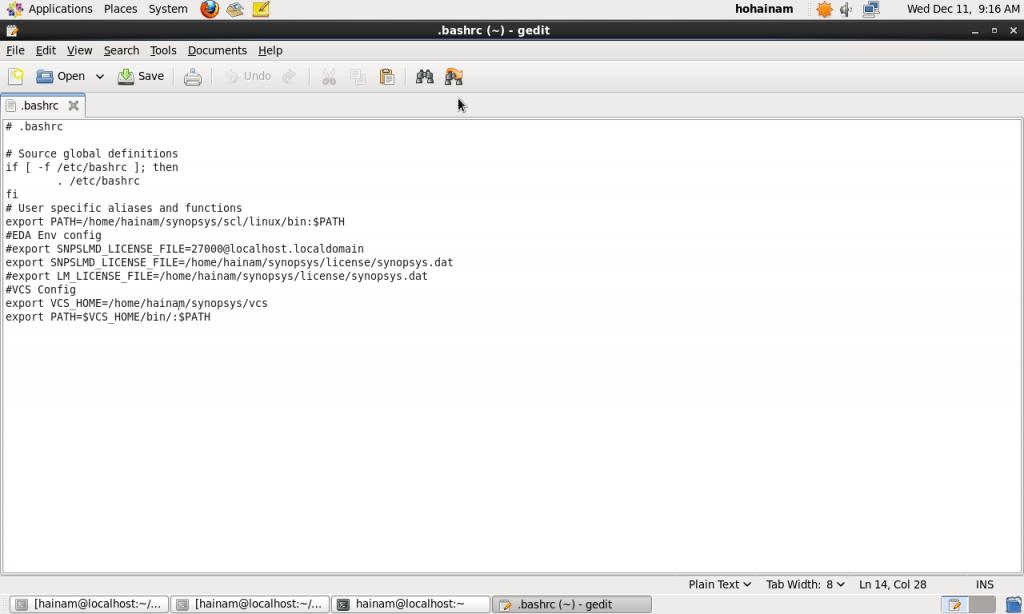This screenshot has height=614, width=1024.
Task: Search for text with the binoculars icon
Action: 424,77
